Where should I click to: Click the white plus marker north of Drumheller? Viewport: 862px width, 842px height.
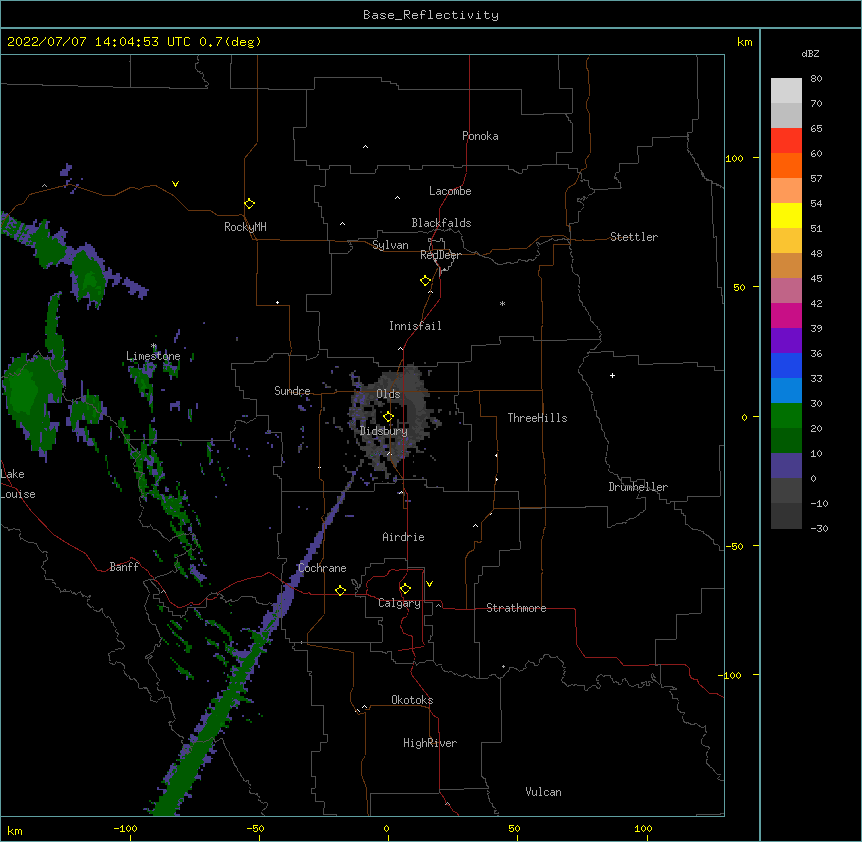point(612,375)
